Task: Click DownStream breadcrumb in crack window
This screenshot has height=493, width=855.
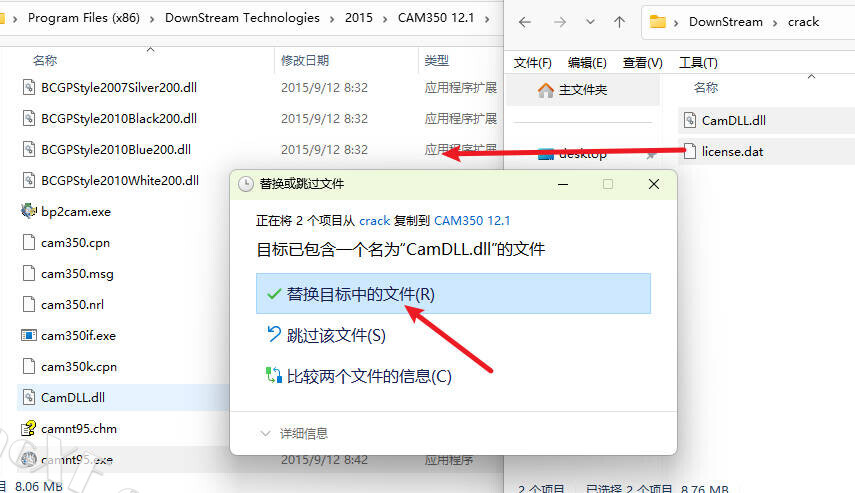Action: (x=726, y=22)
